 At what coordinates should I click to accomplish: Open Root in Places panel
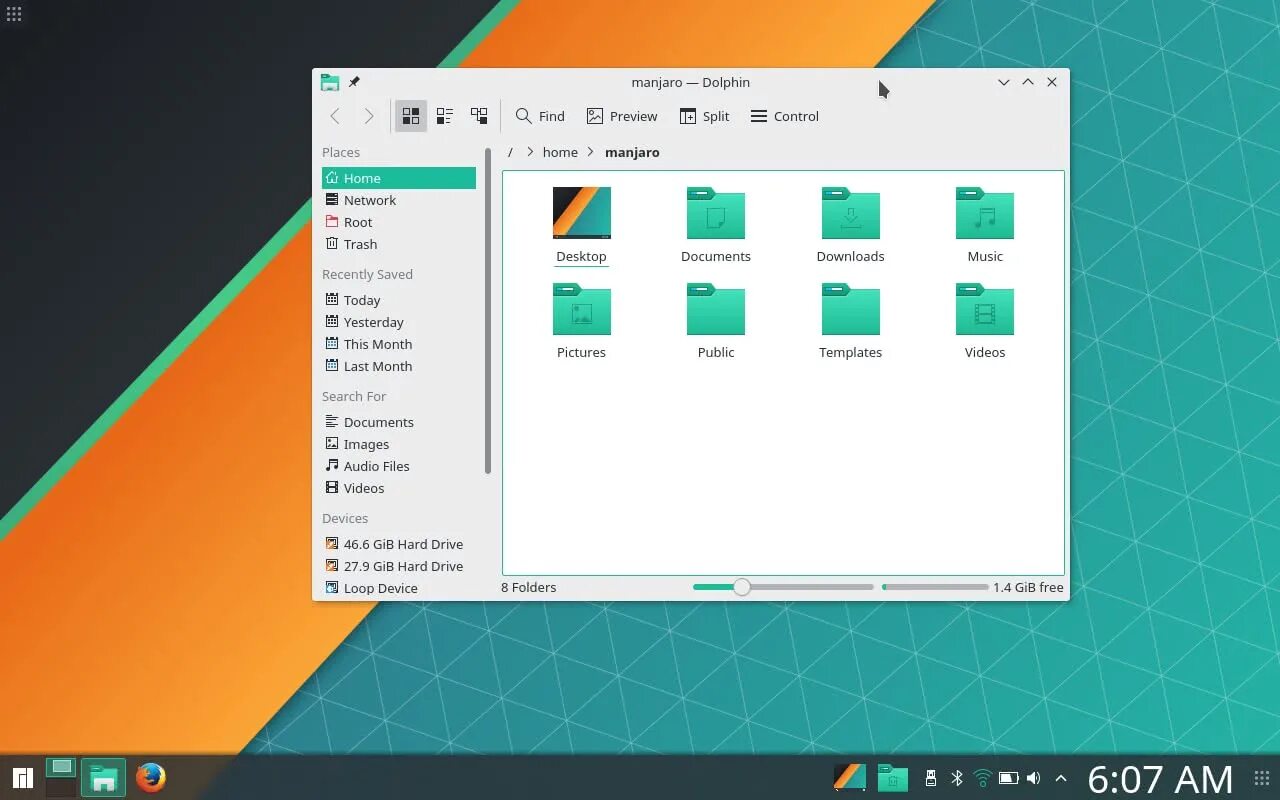399,222
